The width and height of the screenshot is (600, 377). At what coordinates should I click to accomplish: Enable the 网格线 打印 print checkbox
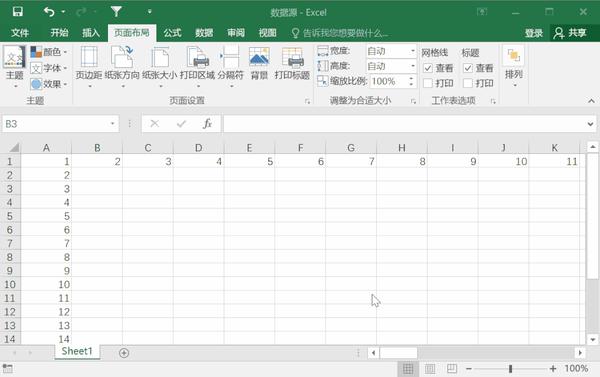tap(428, 83)
